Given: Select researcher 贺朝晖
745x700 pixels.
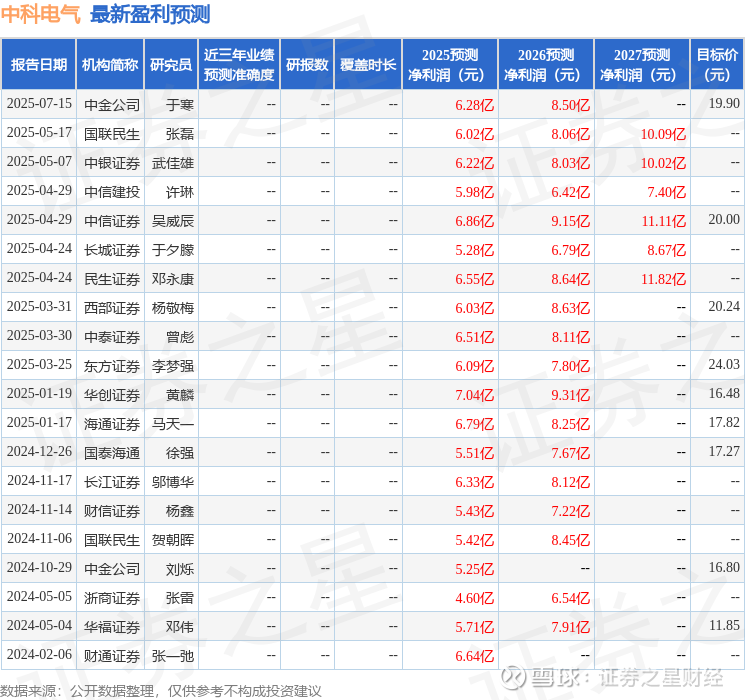Looking at the screenshot, I should coord(172,540).
